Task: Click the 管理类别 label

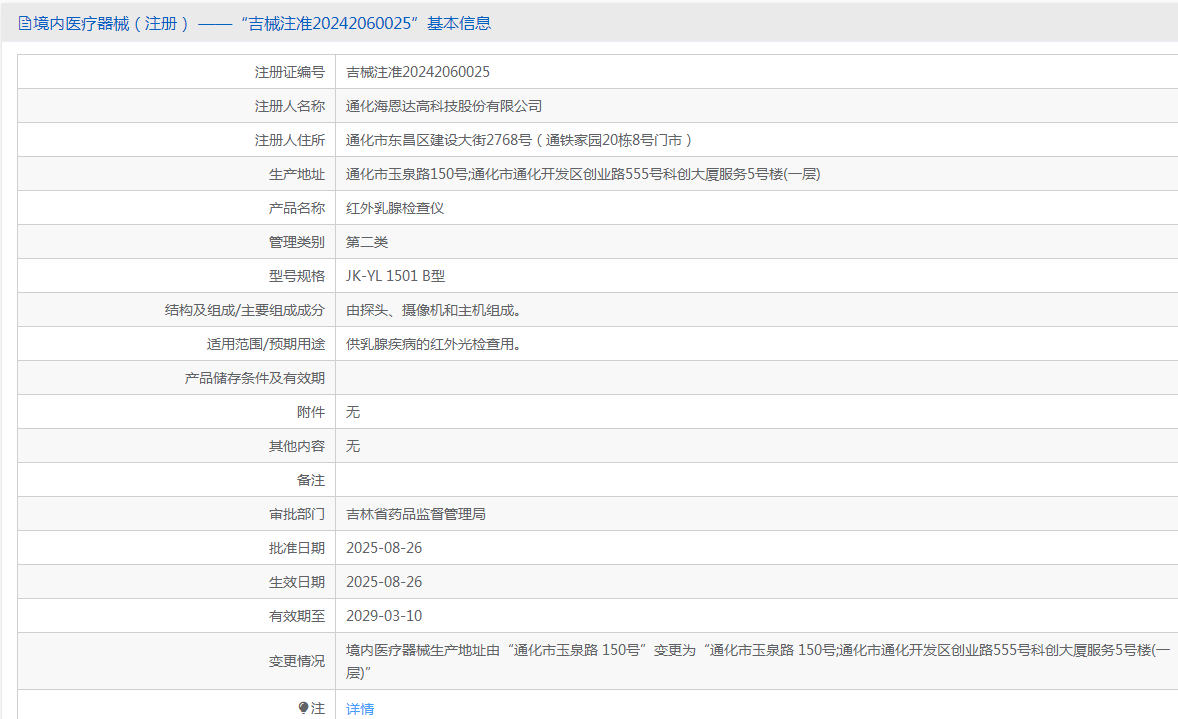Action: click(297, 242)
